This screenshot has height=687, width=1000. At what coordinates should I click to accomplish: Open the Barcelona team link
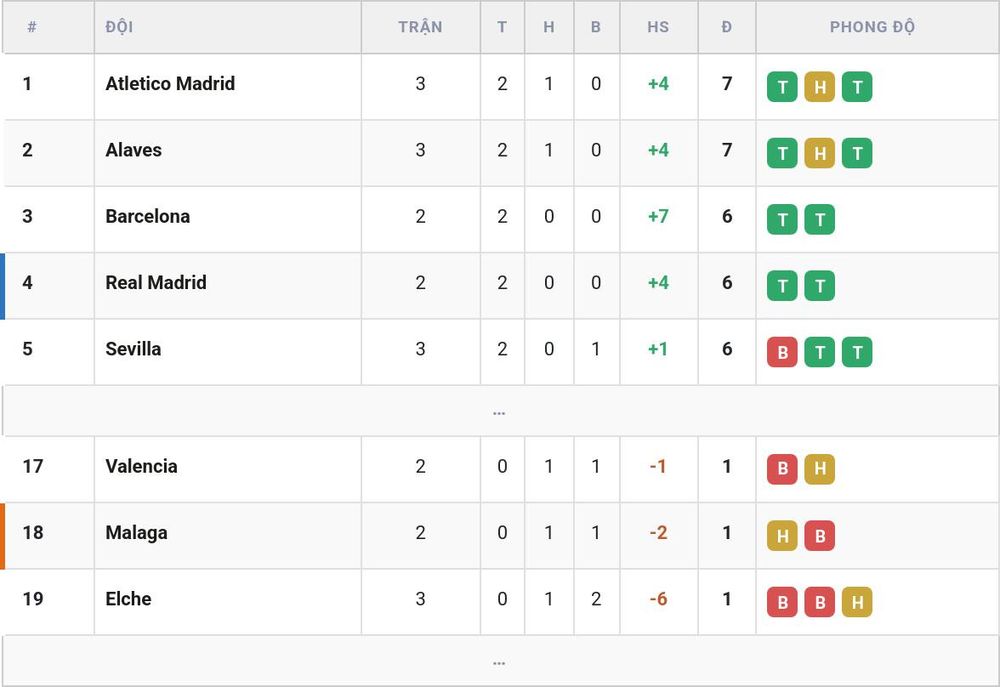point(147,216)
